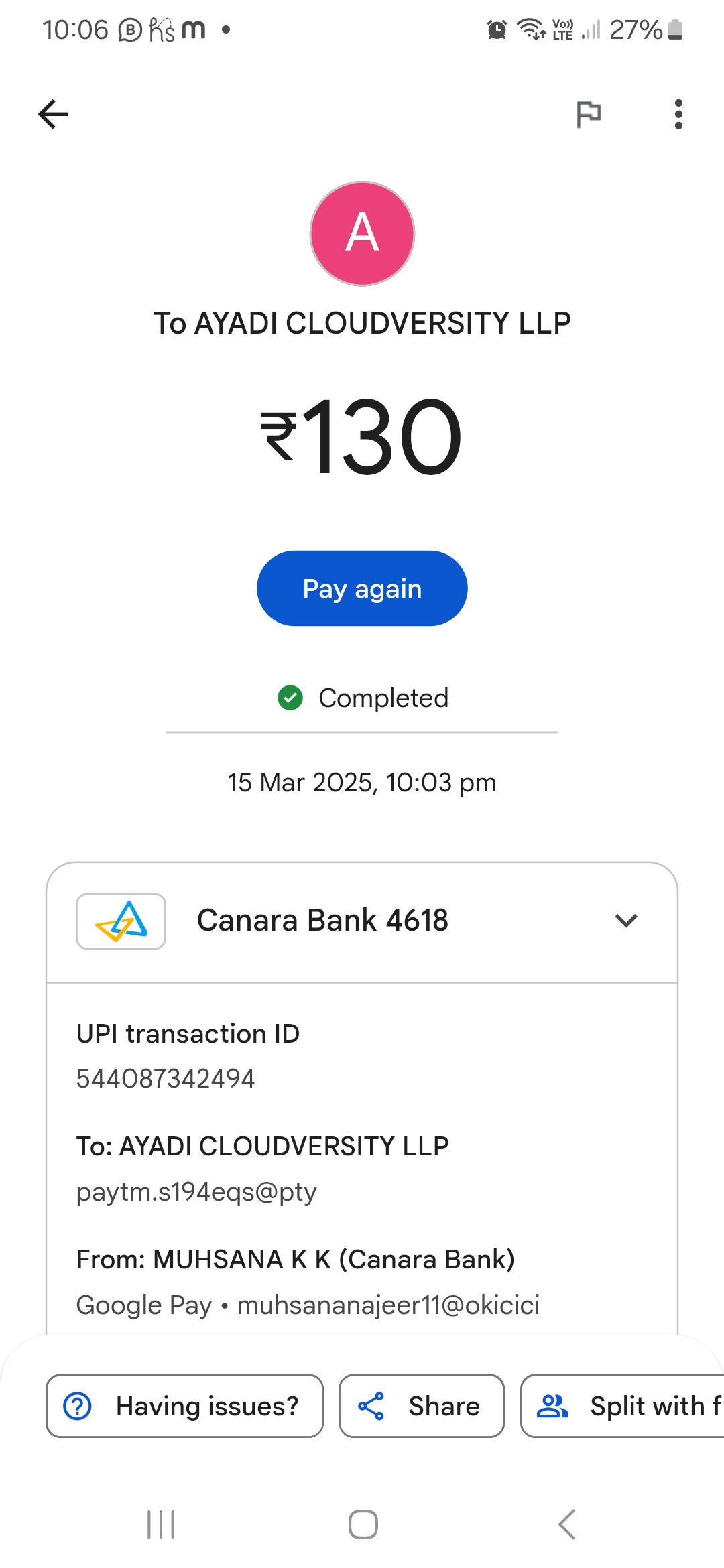Tap the question mark help icon
This screenshot has height=1568, width=724.
coord(78,1406)
